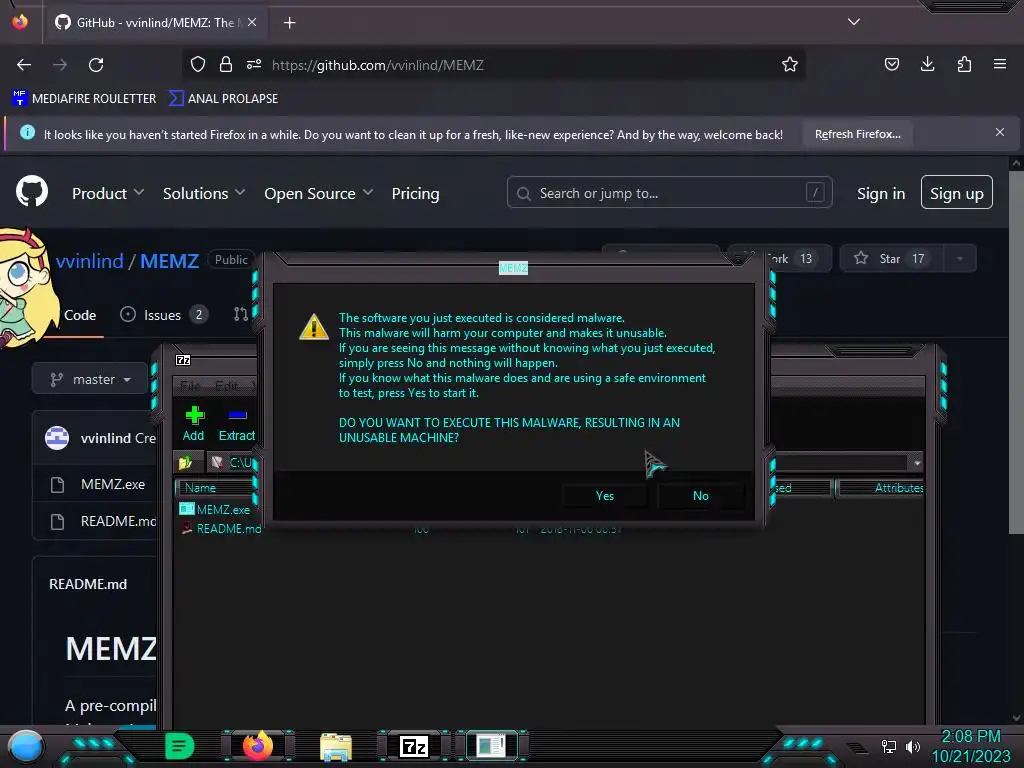Select the Issues tab

point(164,315)
